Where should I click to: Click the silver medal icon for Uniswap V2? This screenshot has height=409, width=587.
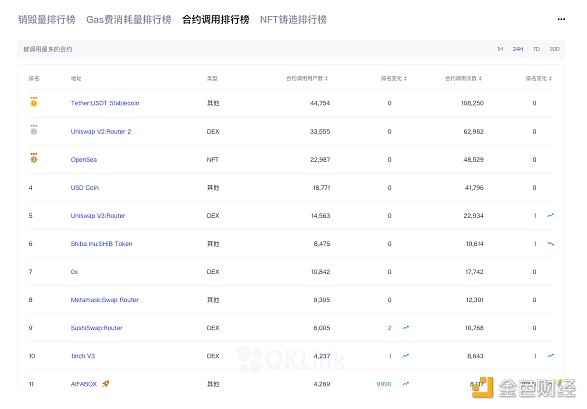coord(34,130)
